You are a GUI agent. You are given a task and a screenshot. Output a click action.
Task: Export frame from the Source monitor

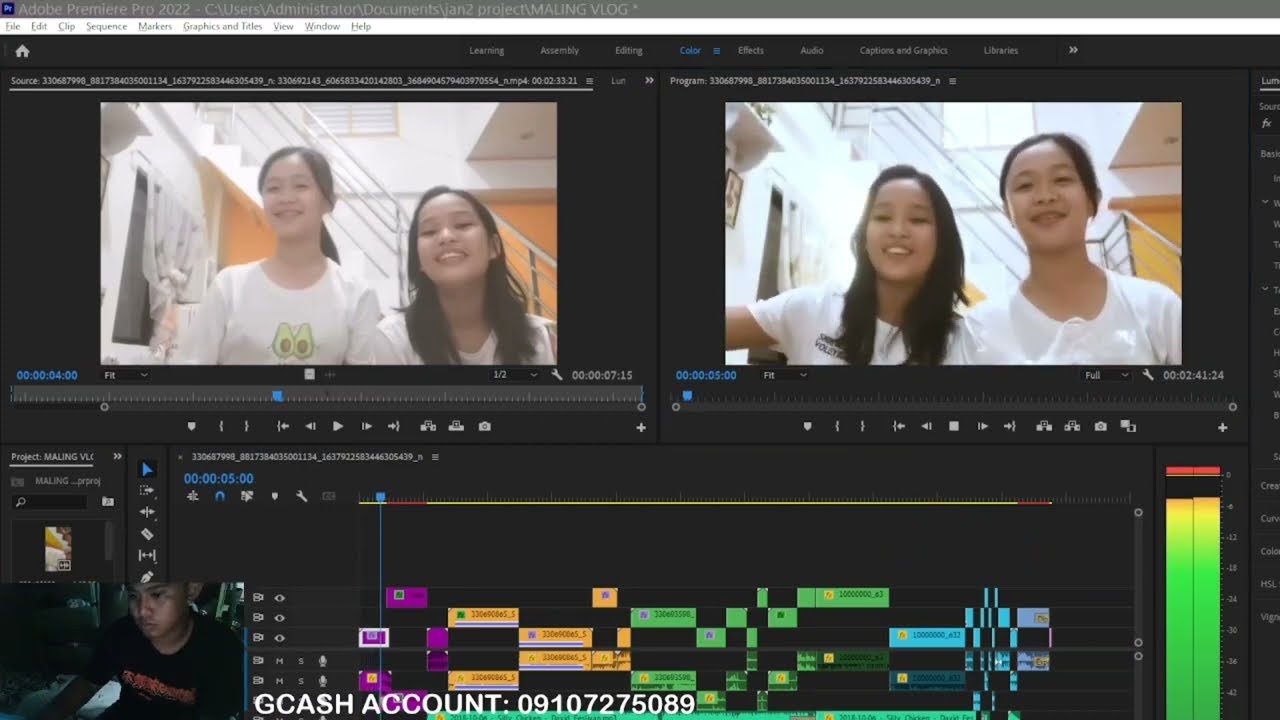[484, 426]
